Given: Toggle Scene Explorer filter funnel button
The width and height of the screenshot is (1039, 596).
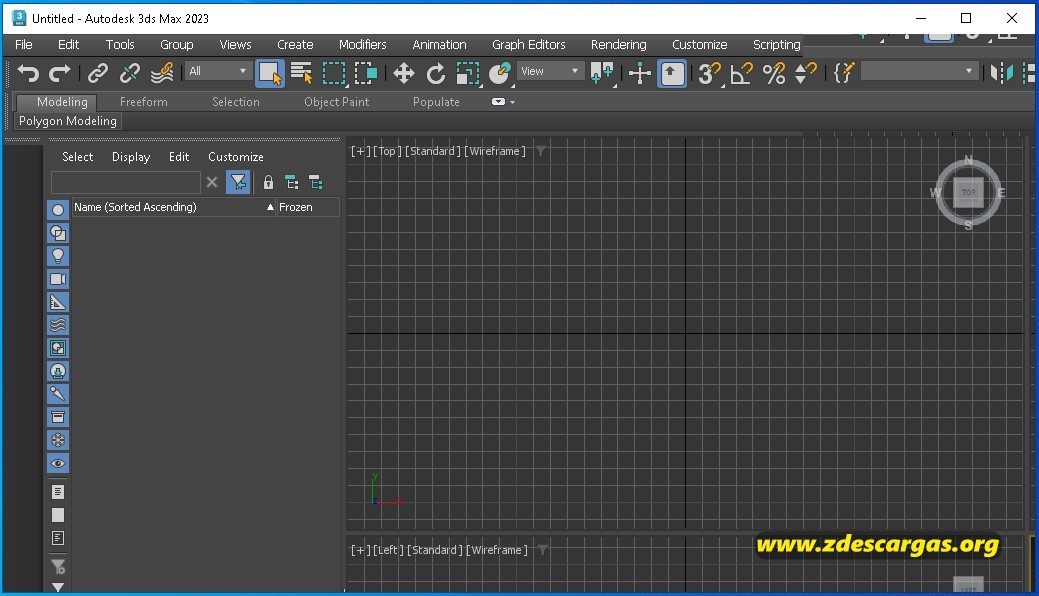Looking at the screenshot, I should pos(238,182).
